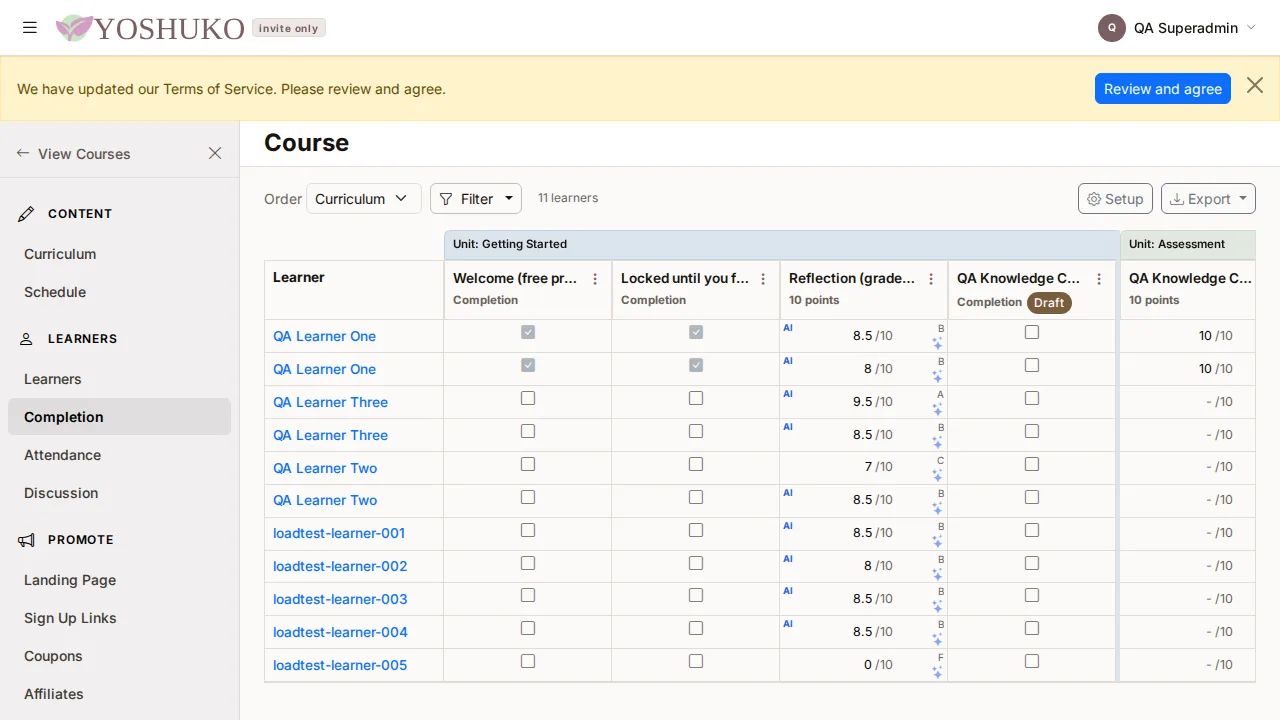Click the AI badge in loadtest-learner-001 row
The height and width of the screenshot is (720, 1280).
point(788,526)
